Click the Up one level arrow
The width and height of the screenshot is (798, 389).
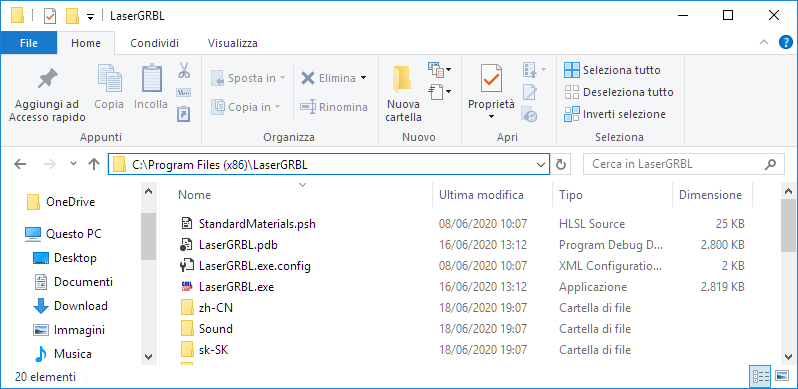94,164
